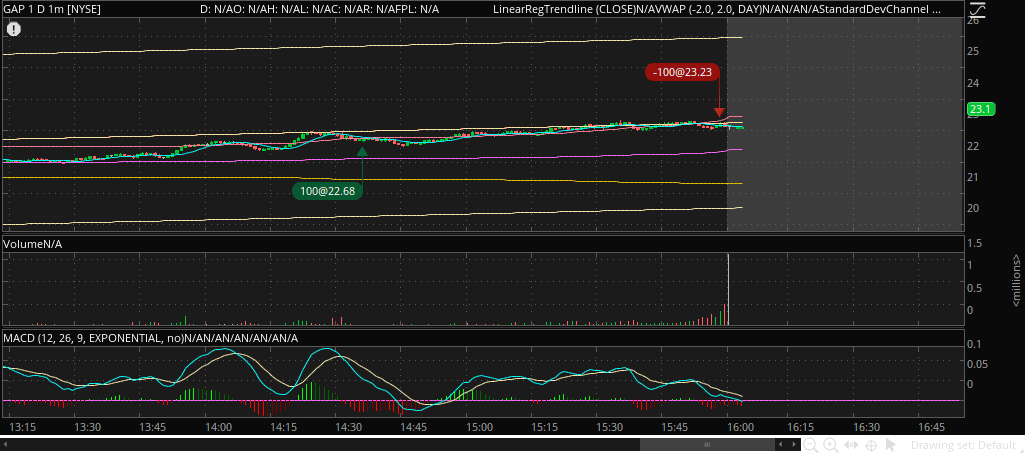Click the 16:00 time axis label
The width and height of the screenshot is (1025, 455).
740,427
